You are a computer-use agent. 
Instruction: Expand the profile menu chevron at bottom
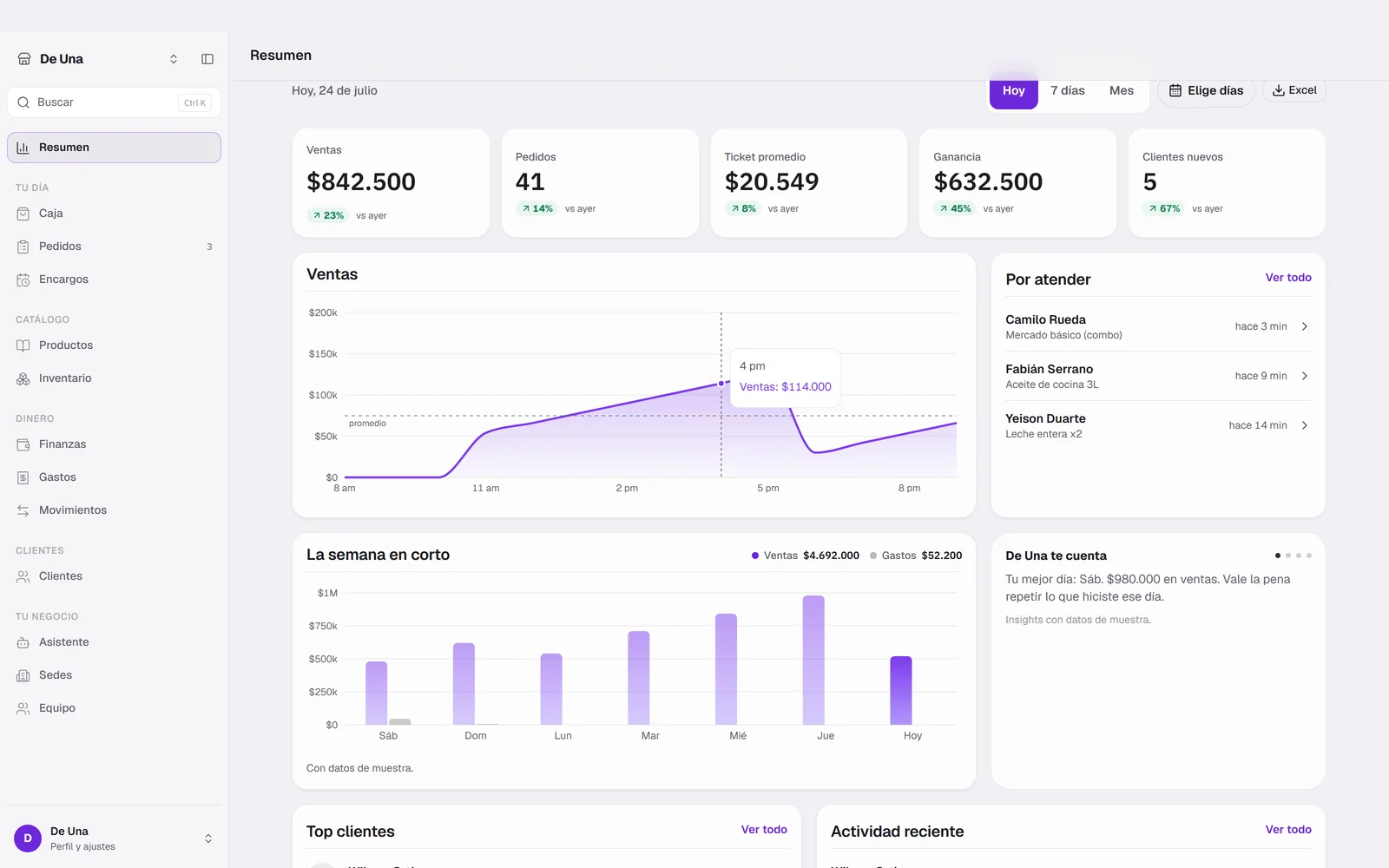click(208, 838)
